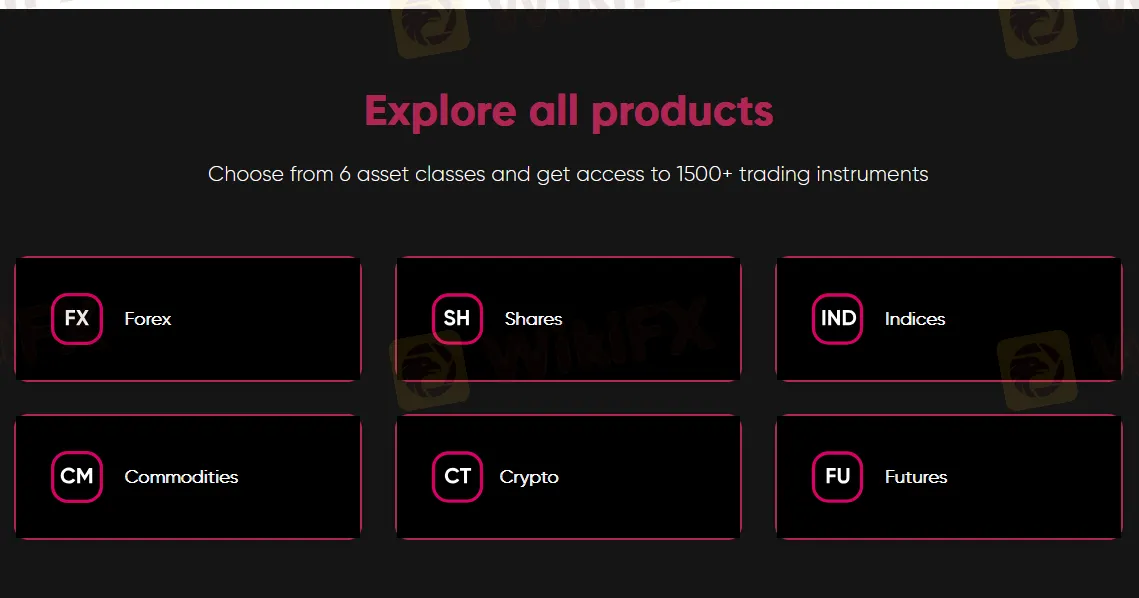1139x598 pixels.
Task: Click the CT Crypto icon badge
Action: pos(457,477)
